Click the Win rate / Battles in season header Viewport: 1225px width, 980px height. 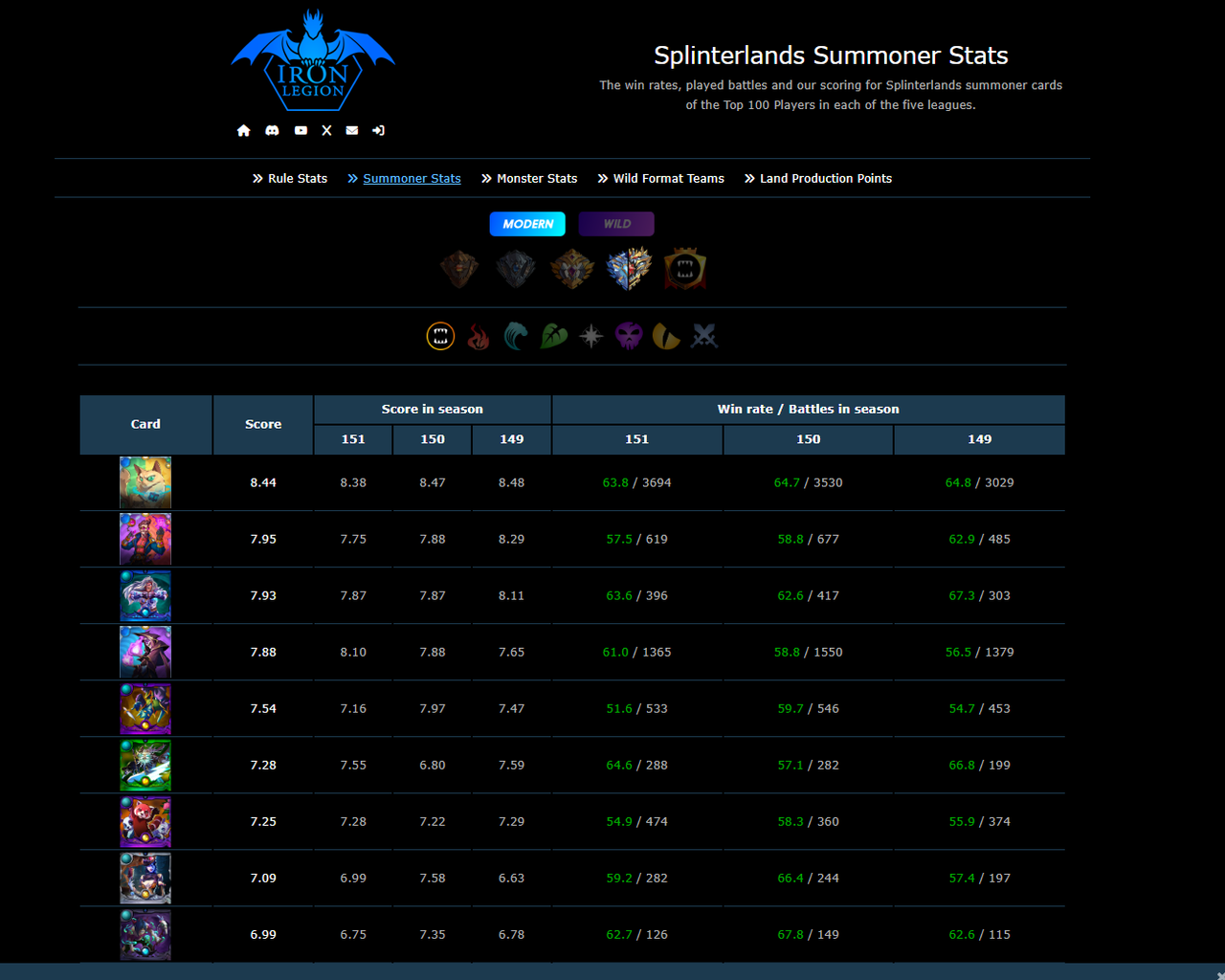coord(809,410)
